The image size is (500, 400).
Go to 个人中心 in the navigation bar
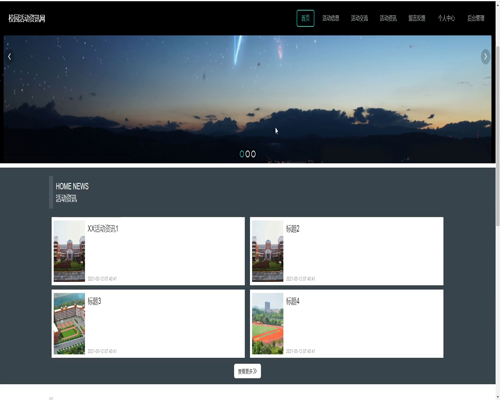[x=446, y=18]
